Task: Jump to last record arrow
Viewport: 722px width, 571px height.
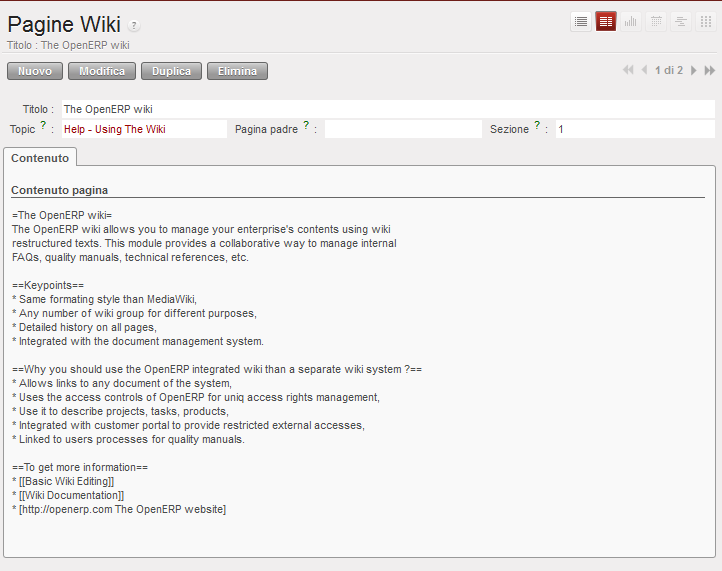Action: [710, 70]
